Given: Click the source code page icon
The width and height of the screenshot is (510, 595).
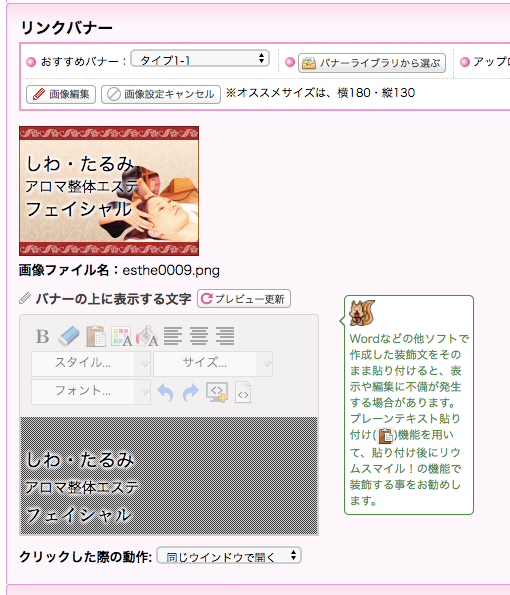Looking at the screenshot, I should [x=243, y=392].
